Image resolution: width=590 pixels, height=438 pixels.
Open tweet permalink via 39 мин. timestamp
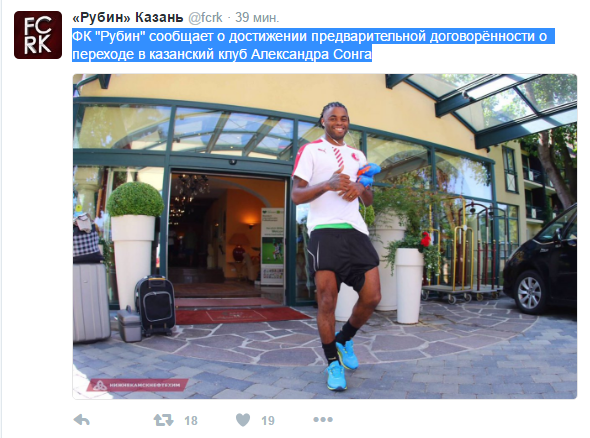[257, 17]
